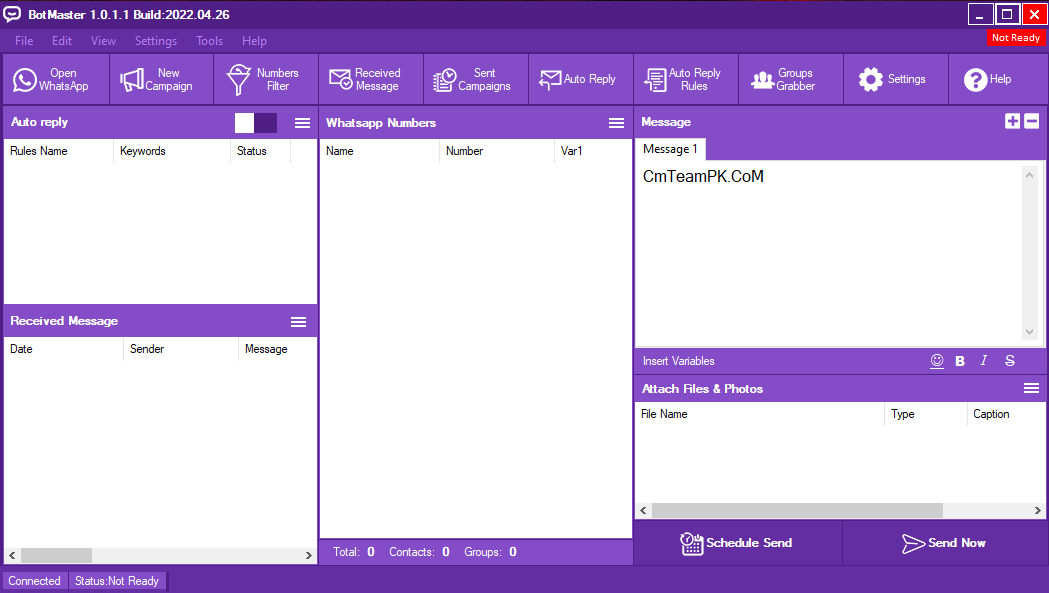Insert an emoji into message
Image resolution: width=1049 pixels, height=593 pixels.
937,361
